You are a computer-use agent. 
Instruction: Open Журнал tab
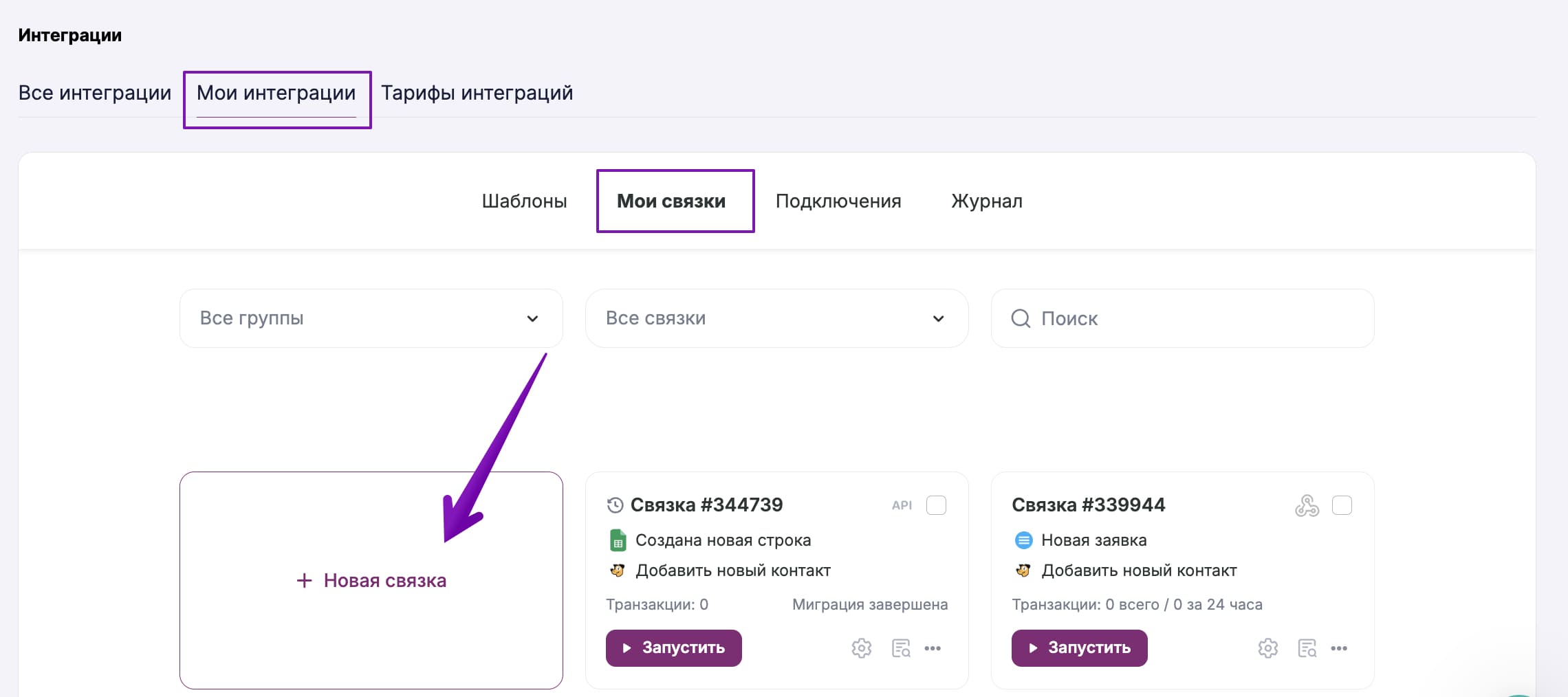coord(987,201)
